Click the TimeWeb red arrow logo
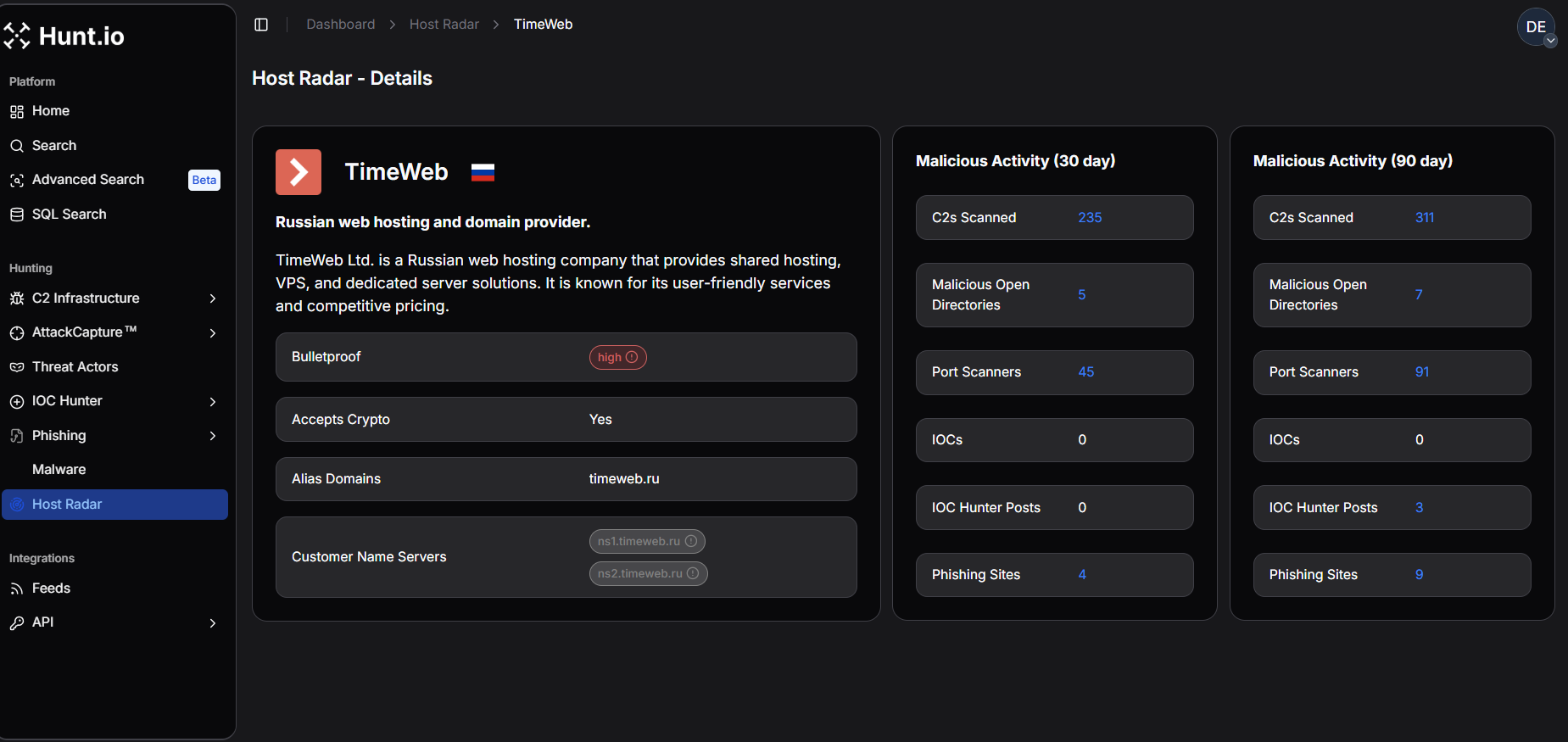Image resolution: width=1568 pixels, height=742 pixels. (x=299, y=172)
